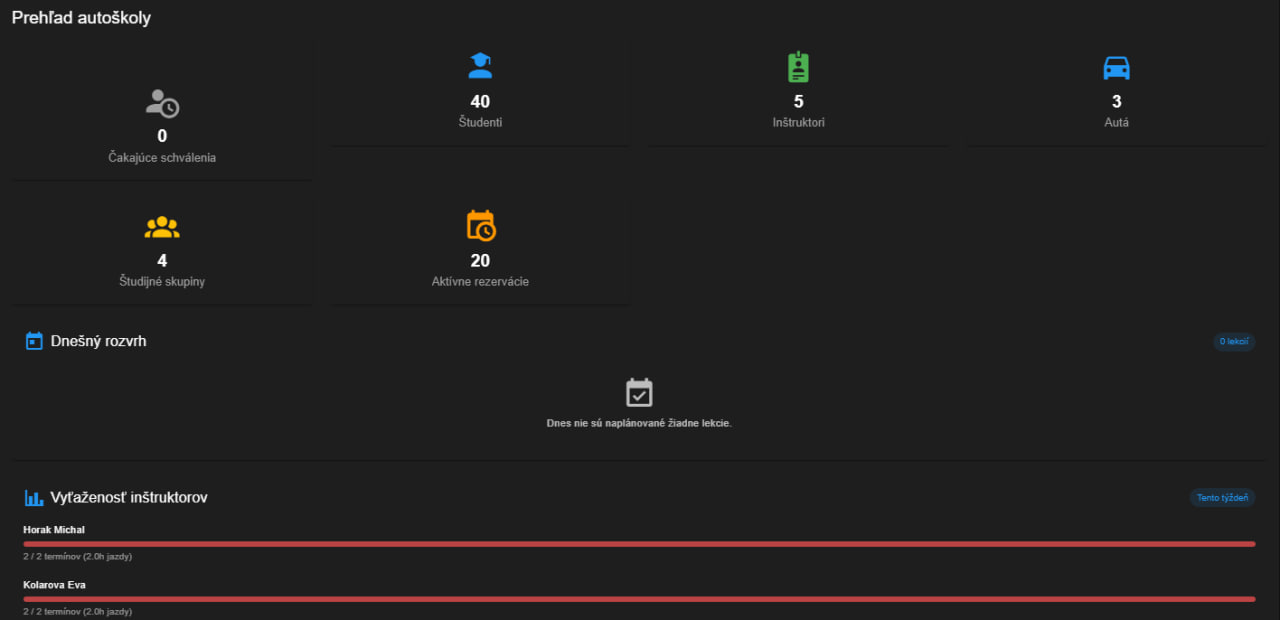The height and width of the screenshot is (620, 1280).
Task: Click the terms summary under Kolarova Eva
Action: tap(78, 611)
